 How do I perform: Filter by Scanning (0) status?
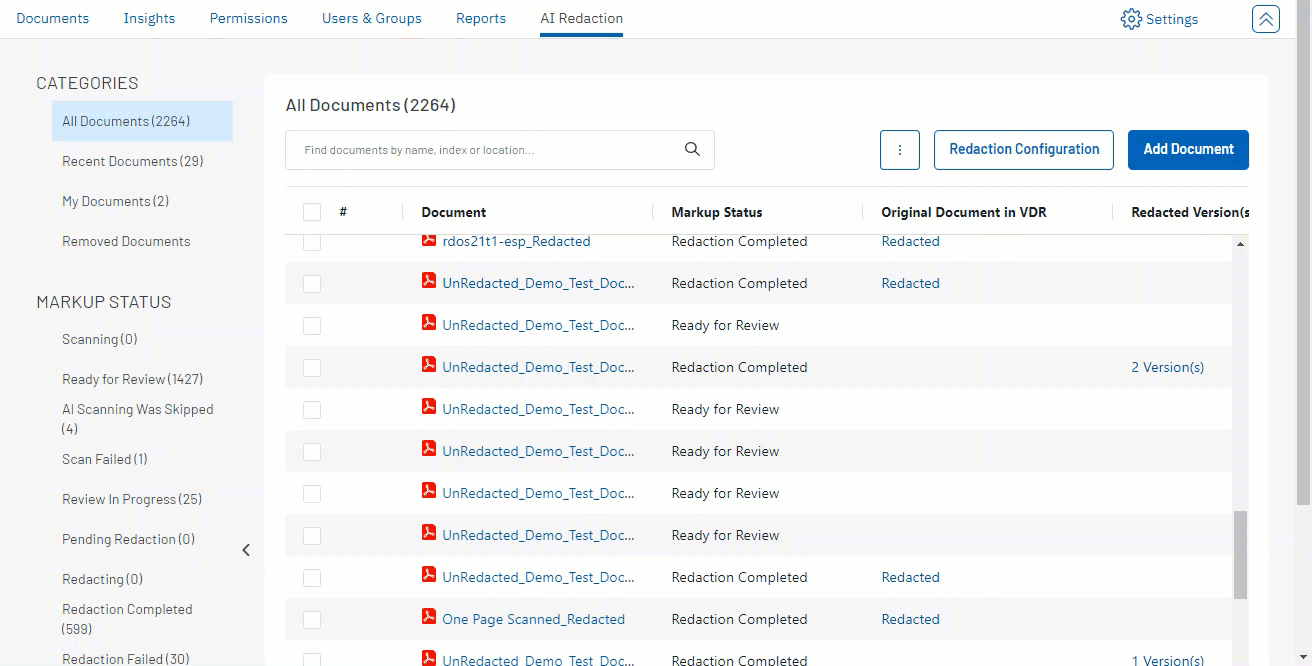pyautogui.click(x=100, y=339)
